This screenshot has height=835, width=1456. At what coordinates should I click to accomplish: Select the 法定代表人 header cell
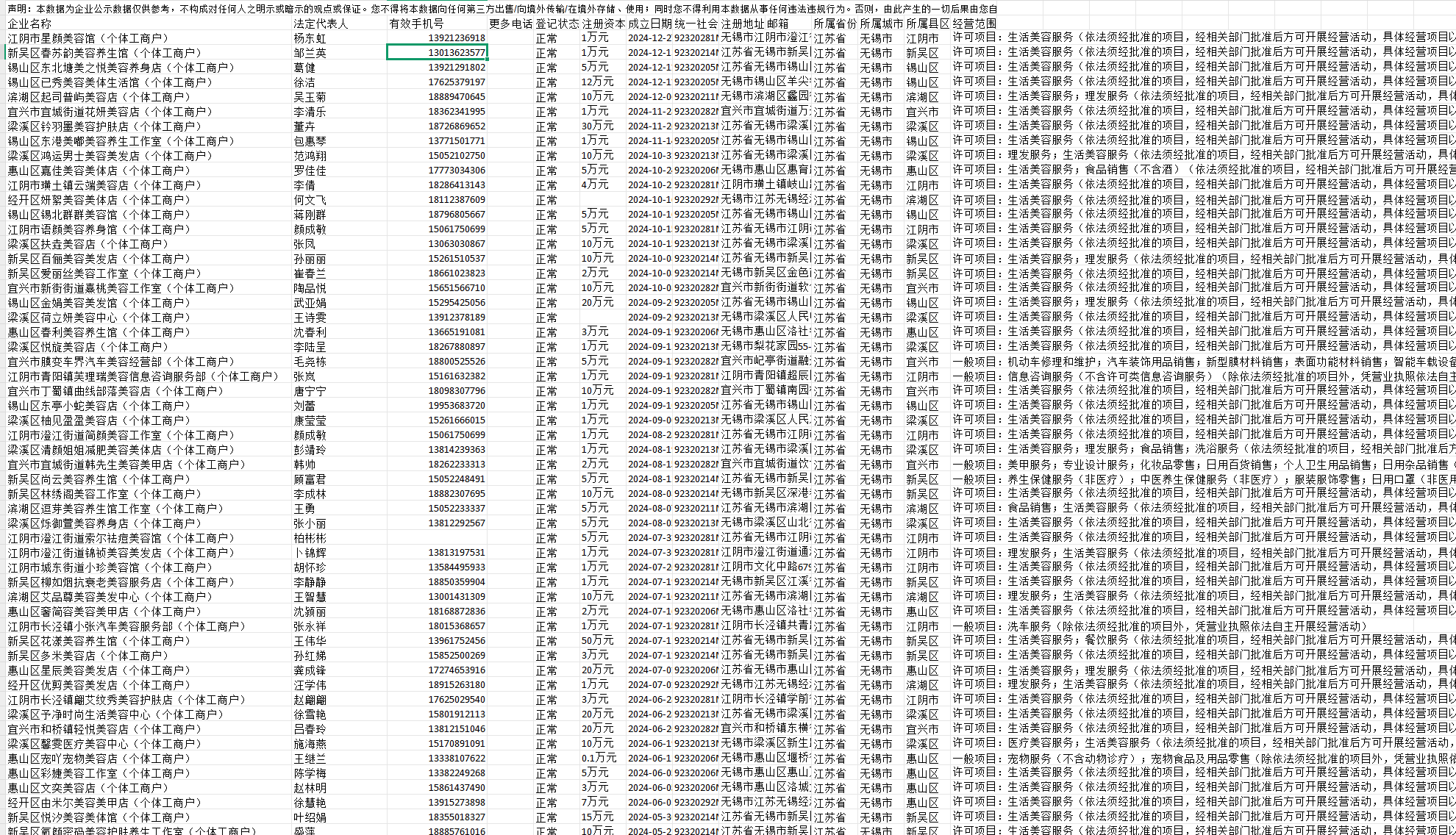click(x=321, y=24)
